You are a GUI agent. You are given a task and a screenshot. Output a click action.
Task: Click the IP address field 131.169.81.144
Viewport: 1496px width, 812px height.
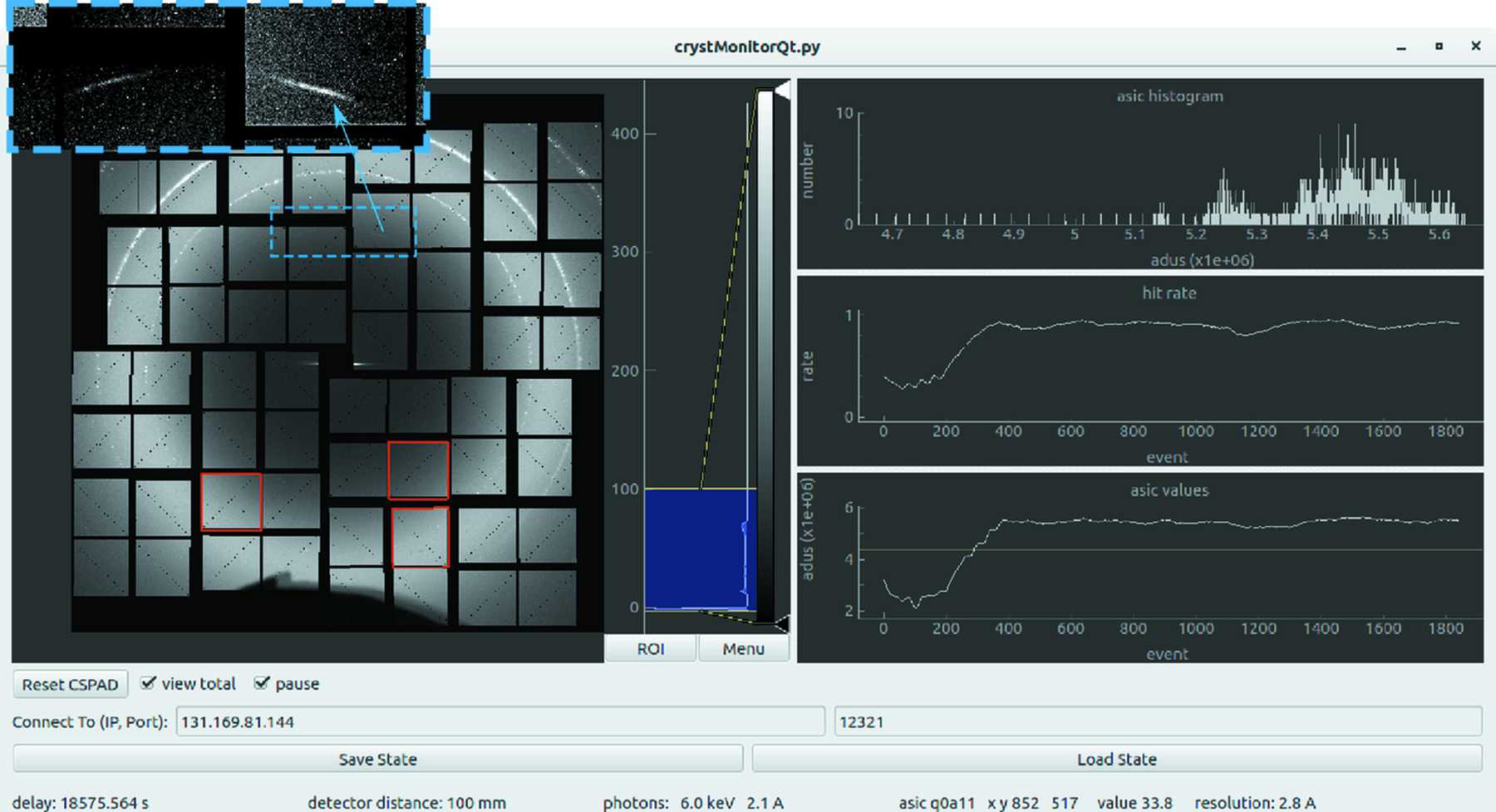[x=500, y=721]
